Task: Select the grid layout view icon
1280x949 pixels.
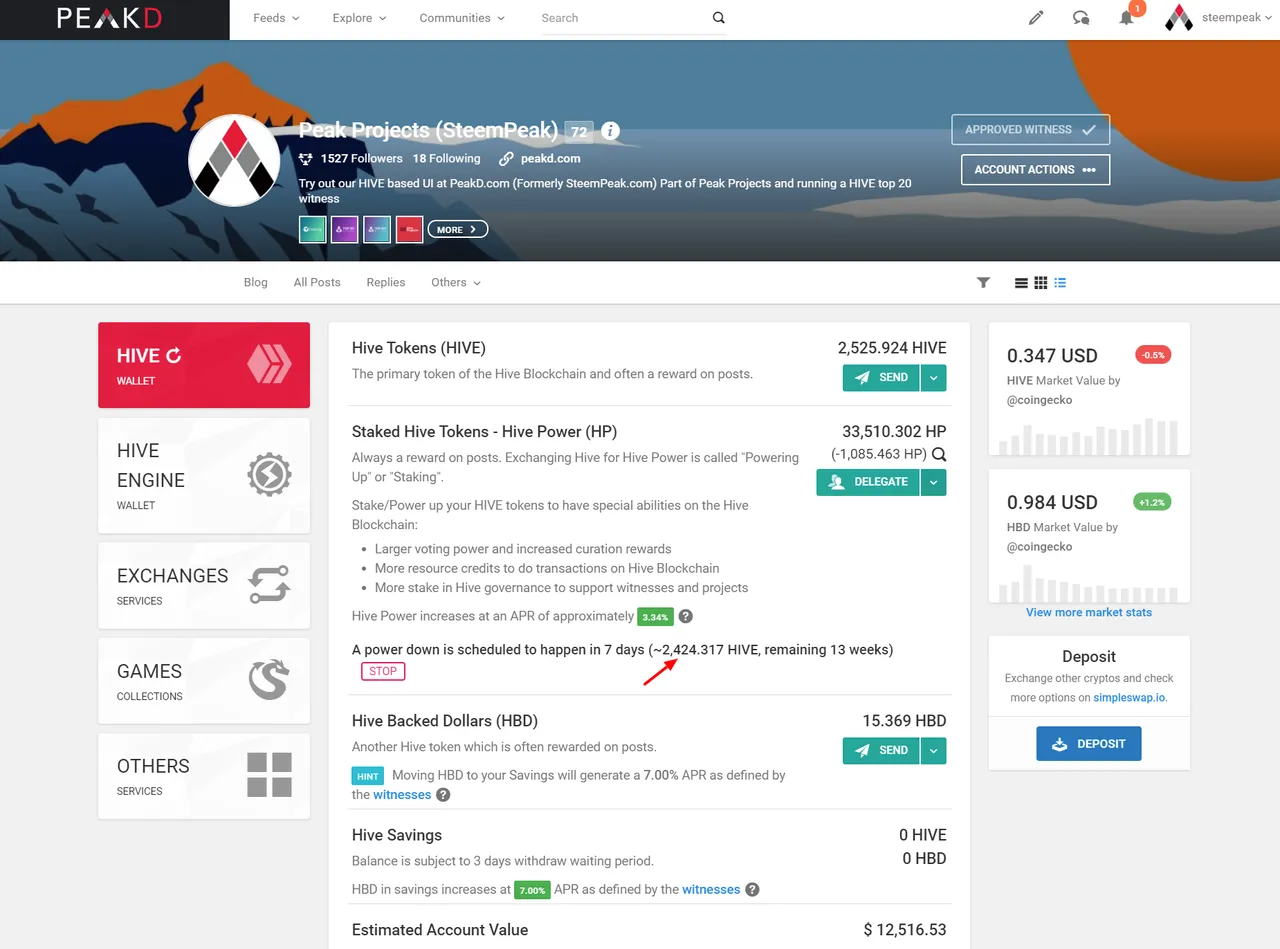Action: (1041, 283)
